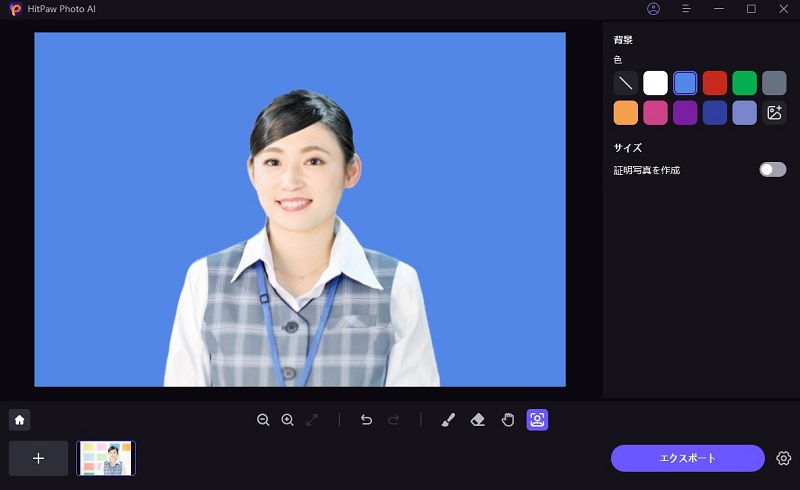Maximize the HitPaw window
Image resolution: width=800 pixels, height=490 pixels.
(751, 9)
